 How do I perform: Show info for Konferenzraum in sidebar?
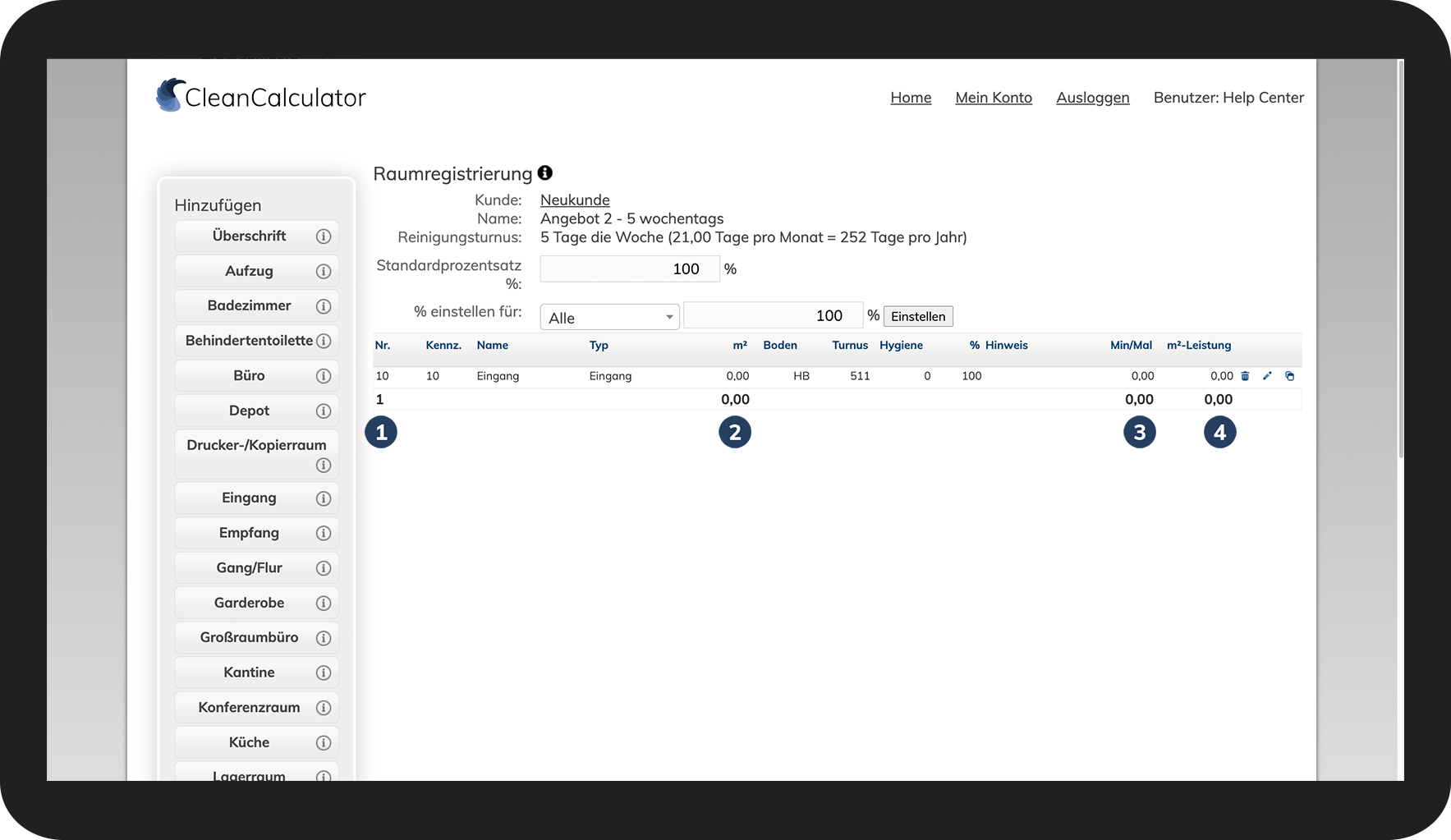[324, 708]
